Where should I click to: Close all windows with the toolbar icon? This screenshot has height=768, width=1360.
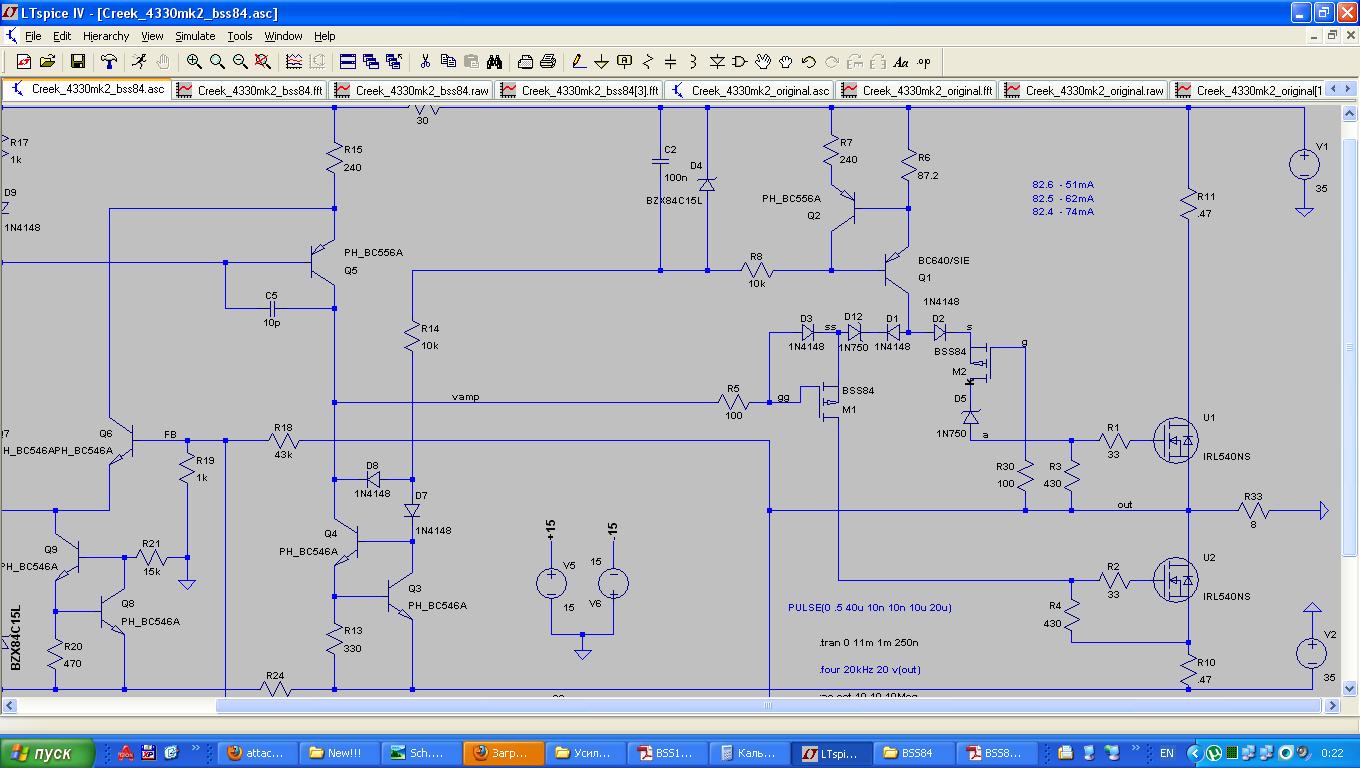coord(394,62)
